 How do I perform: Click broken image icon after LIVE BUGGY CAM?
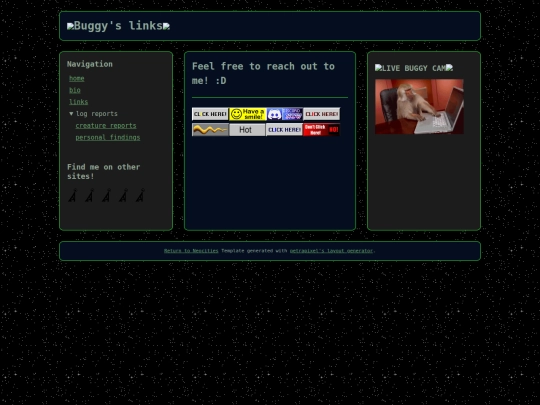449,68
